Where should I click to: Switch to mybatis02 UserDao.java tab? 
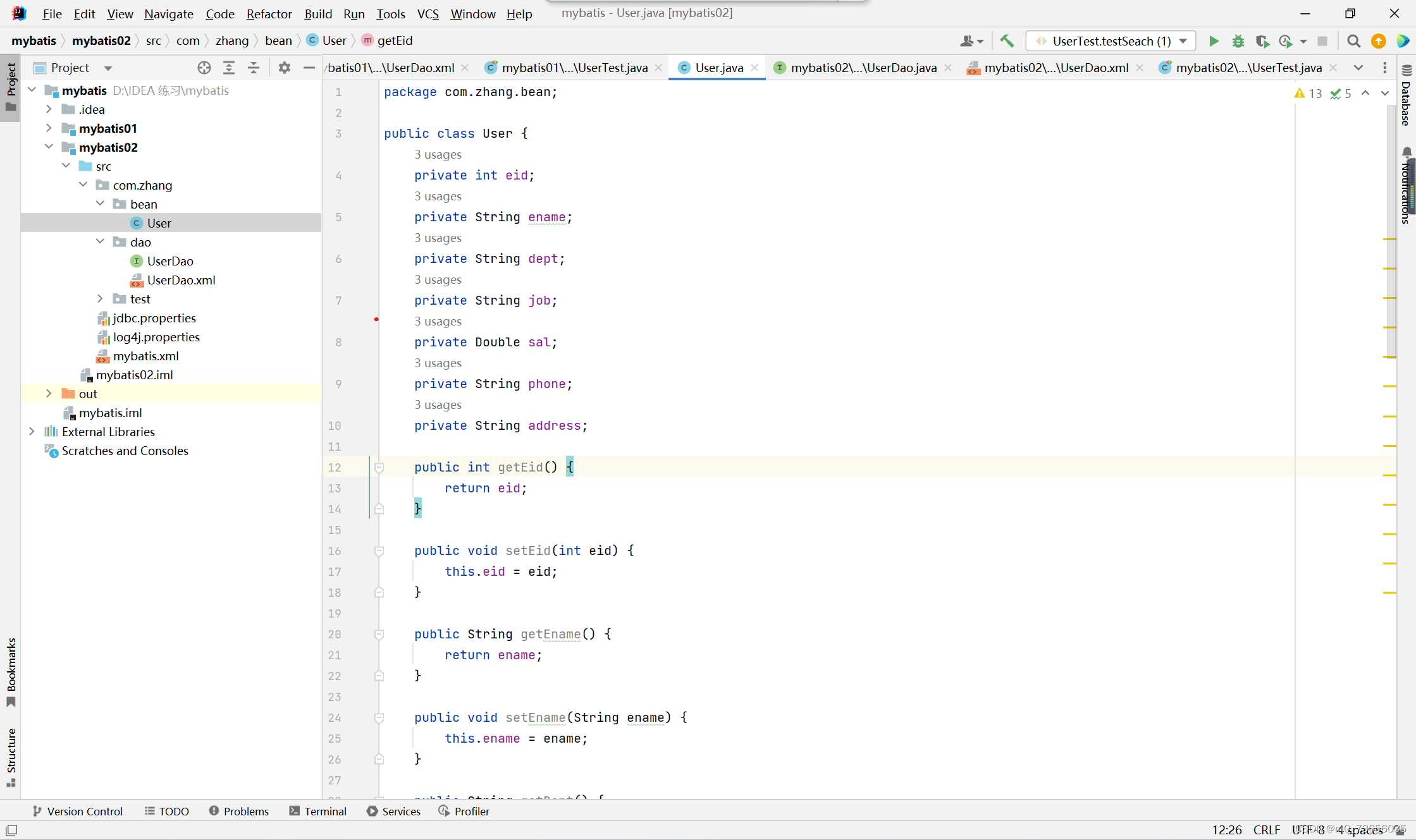click(863, 68)
